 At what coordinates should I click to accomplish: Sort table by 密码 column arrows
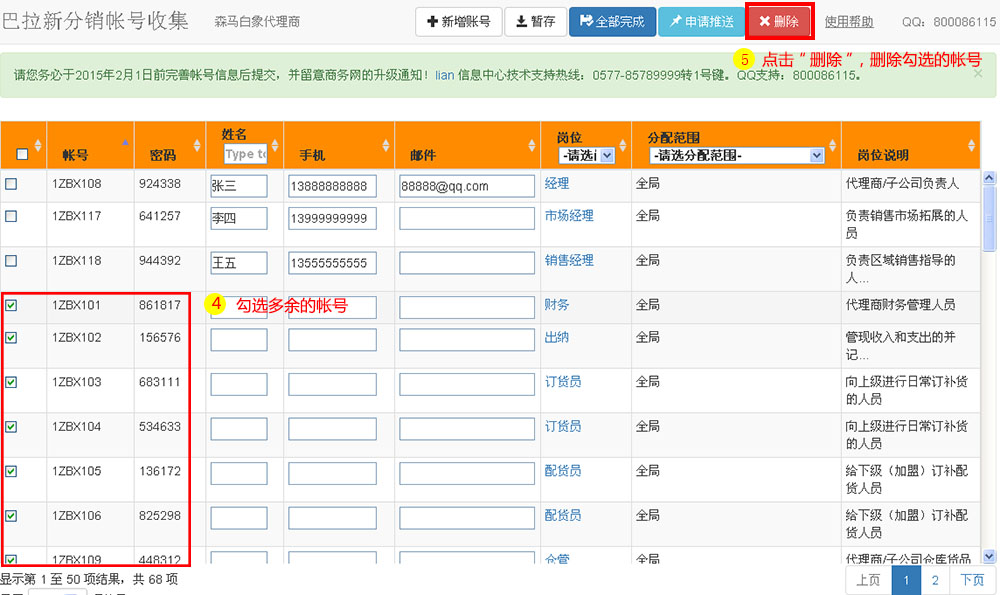point(197,145)
